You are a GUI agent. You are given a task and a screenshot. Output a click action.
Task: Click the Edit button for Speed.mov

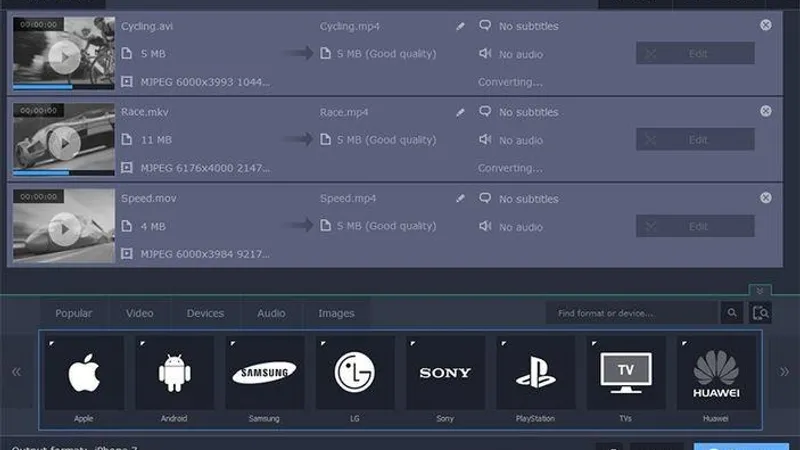(x=695, y=226)
